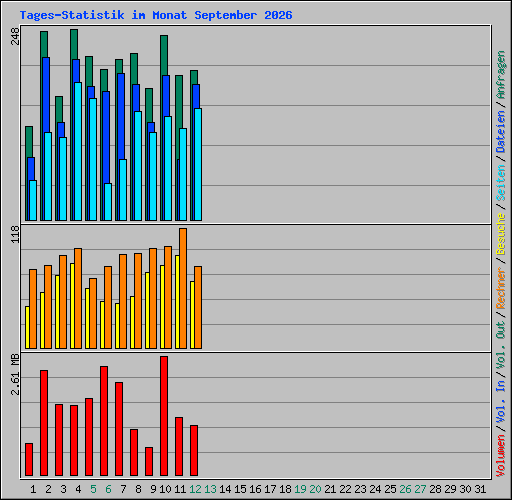This screenshot has width=512, height=500.
Task: Click day 20 on the x-axis
Action: point(315,489)
